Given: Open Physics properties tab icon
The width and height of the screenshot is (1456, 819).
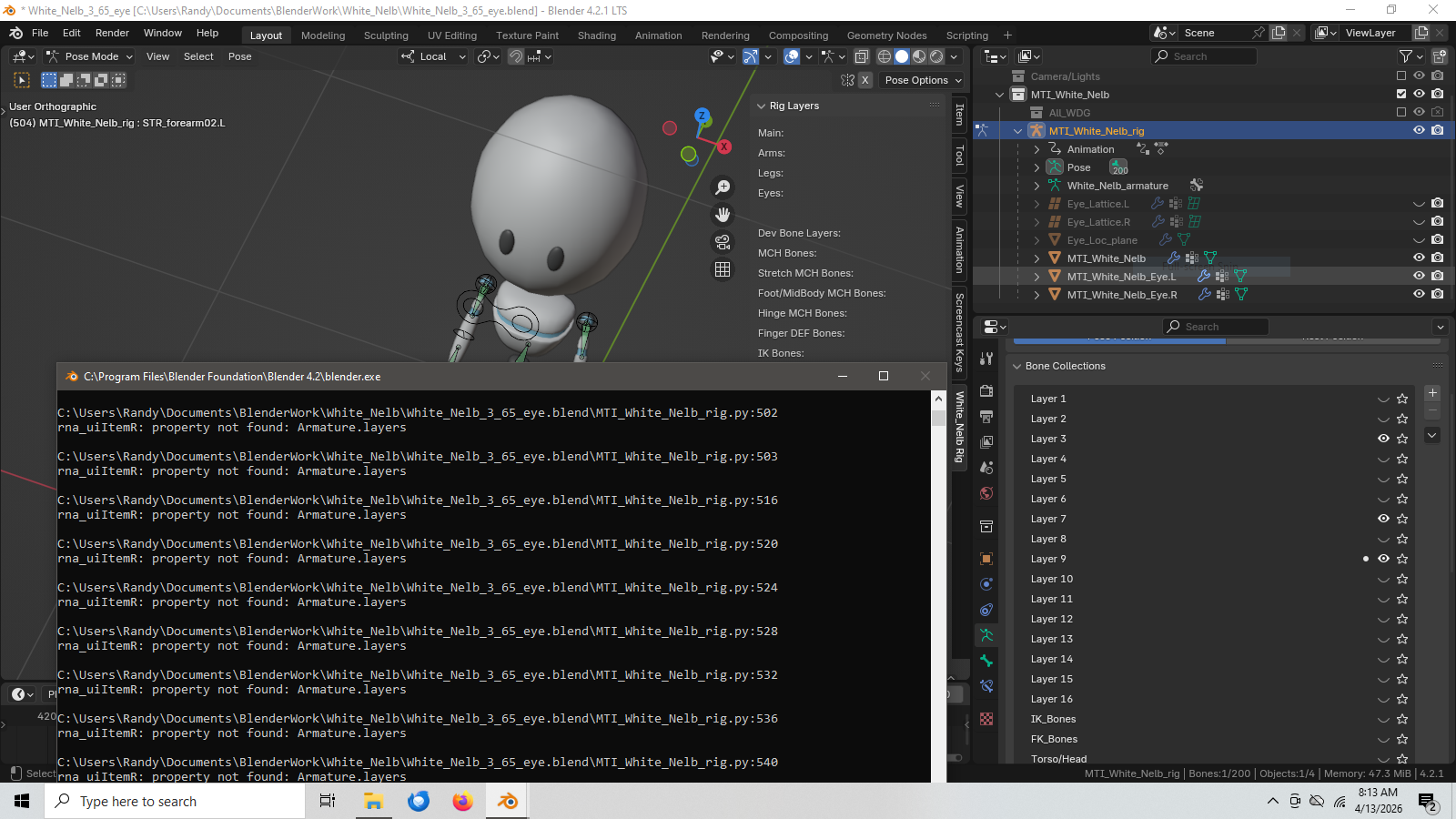Looking at the screenshot, I should coord(986,584).
